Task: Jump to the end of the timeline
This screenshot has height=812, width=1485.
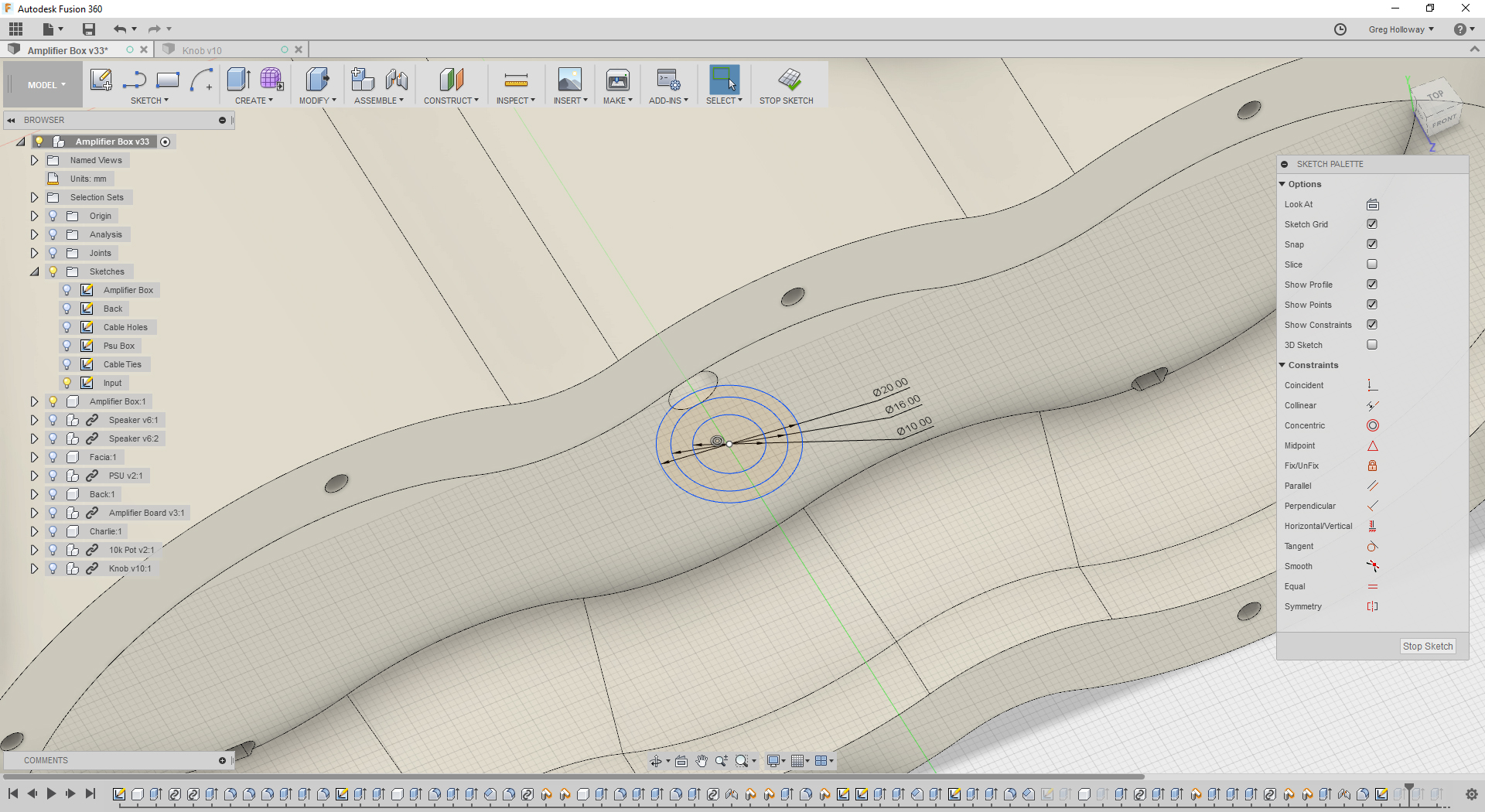Action: click(90, 793)
